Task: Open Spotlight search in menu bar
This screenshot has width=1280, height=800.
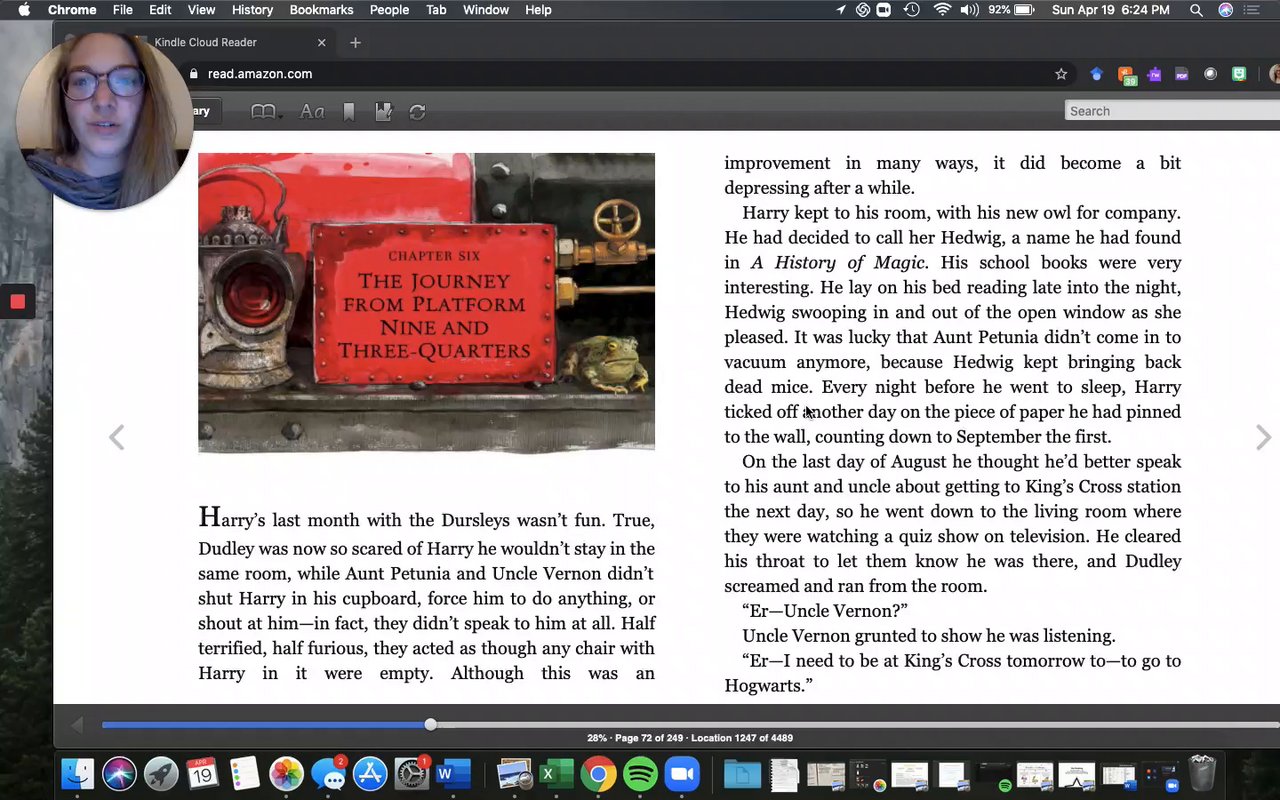Action: (1196, 10)
